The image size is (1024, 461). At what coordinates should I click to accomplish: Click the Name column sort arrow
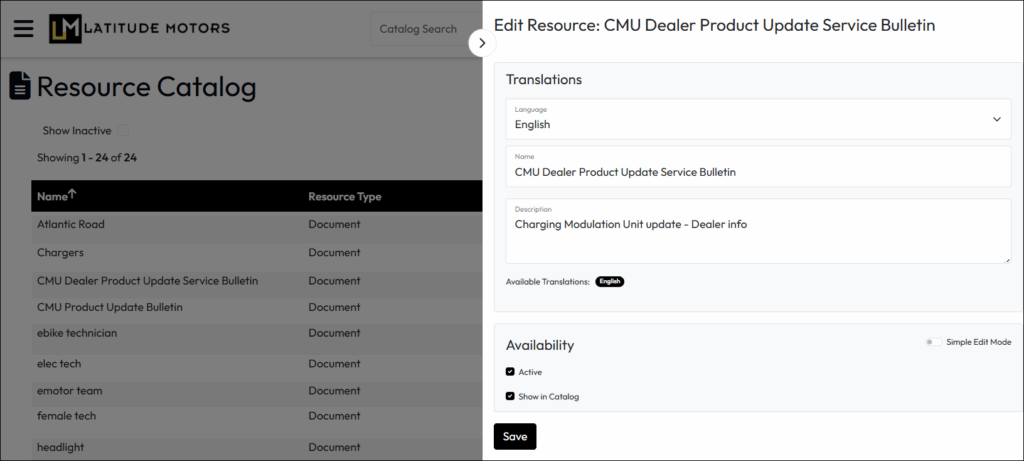pyautogui.click(x=72, y=194)
